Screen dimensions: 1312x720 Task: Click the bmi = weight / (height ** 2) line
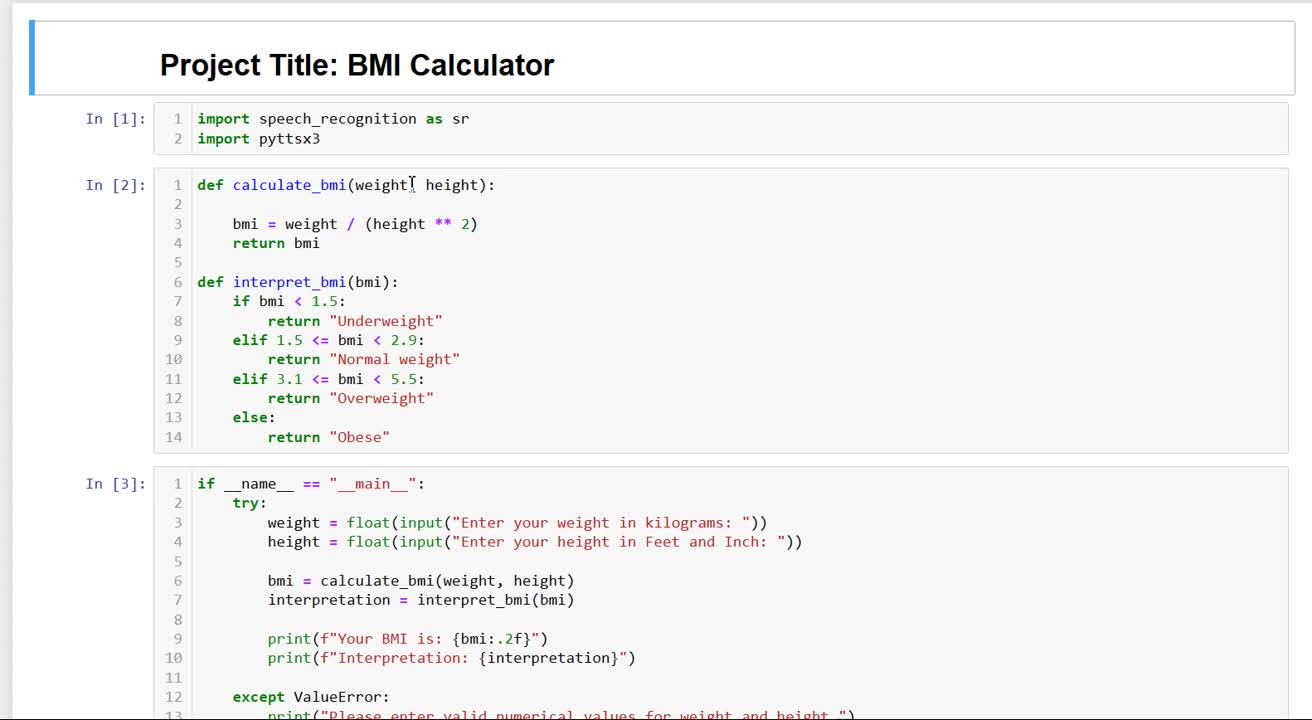coord(355,224)
